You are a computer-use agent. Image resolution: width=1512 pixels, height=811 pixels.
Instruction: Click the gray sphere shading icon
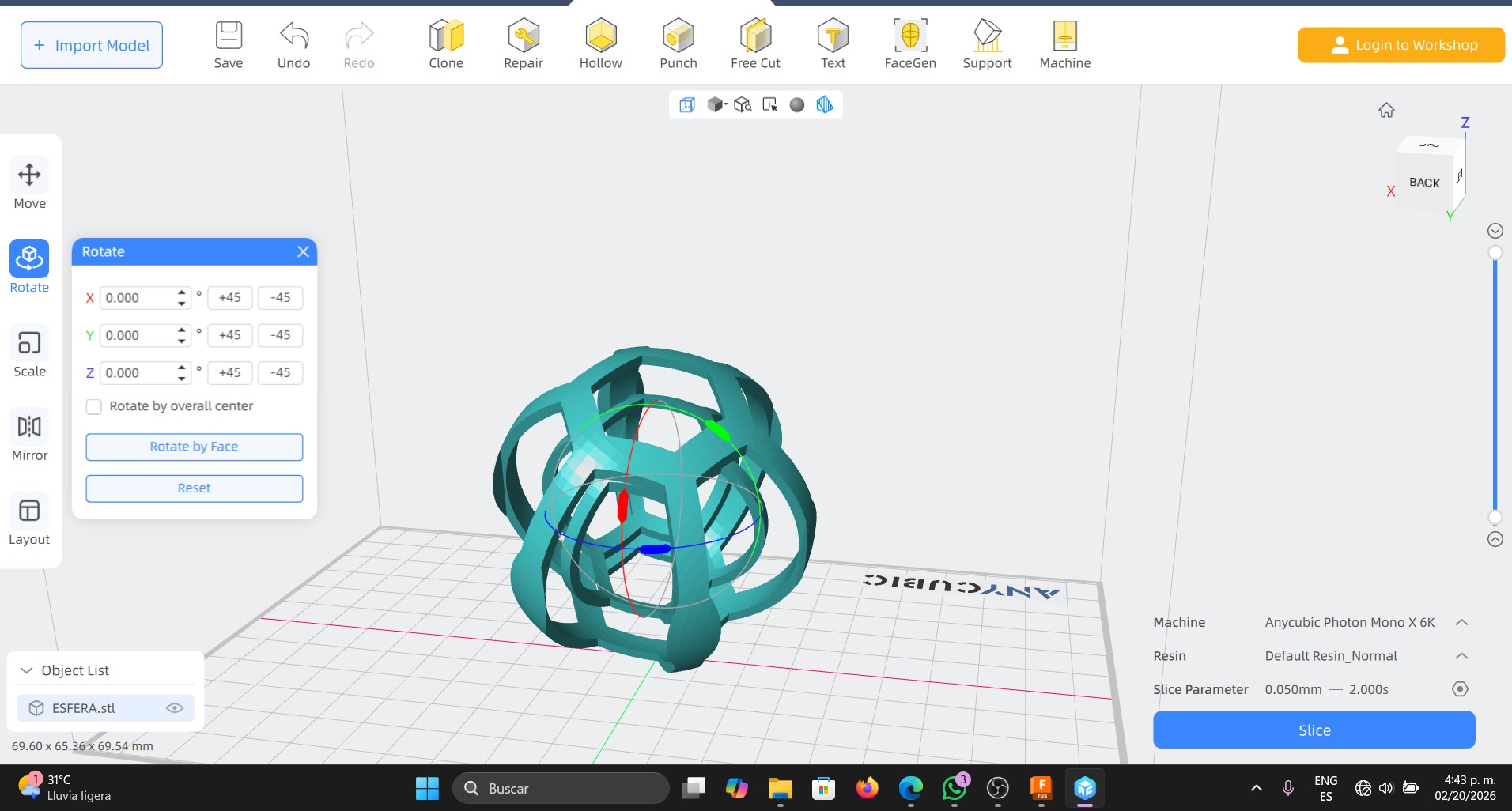point(797,104)
